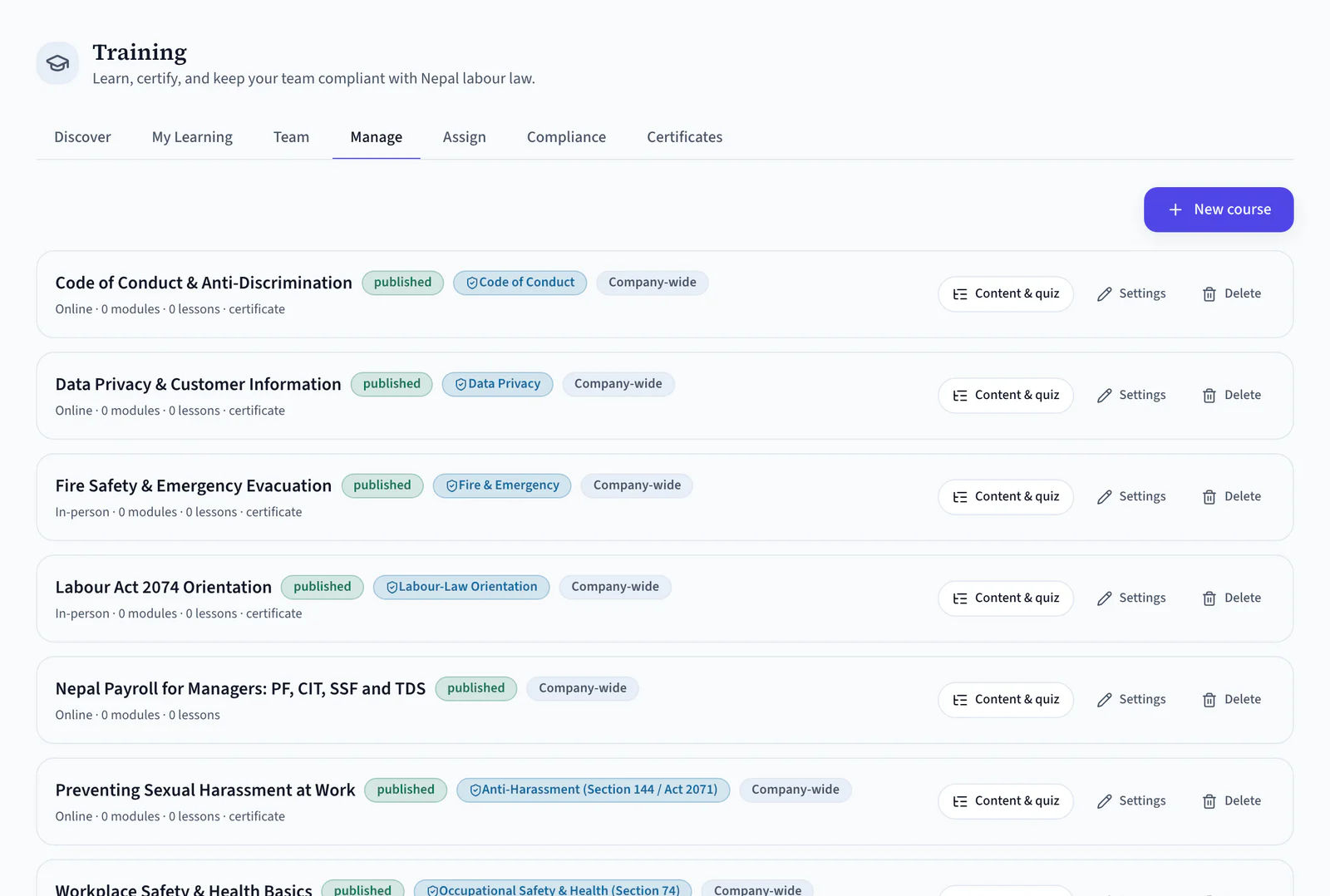Create a new course
Screen dimensions: 1330x896
pyautogui.click(x=1219, y=209)
